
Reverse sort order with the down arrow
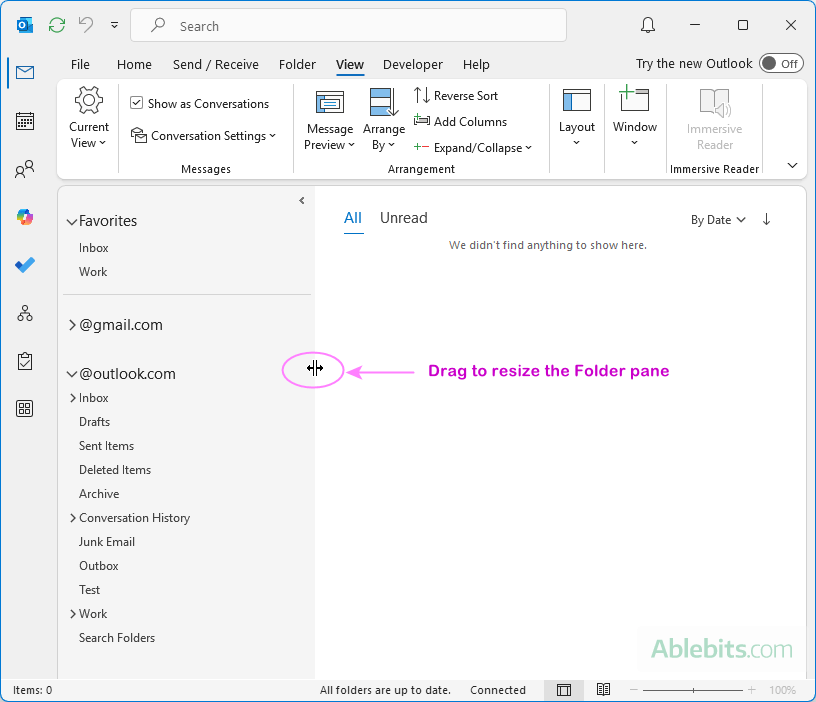766,220
